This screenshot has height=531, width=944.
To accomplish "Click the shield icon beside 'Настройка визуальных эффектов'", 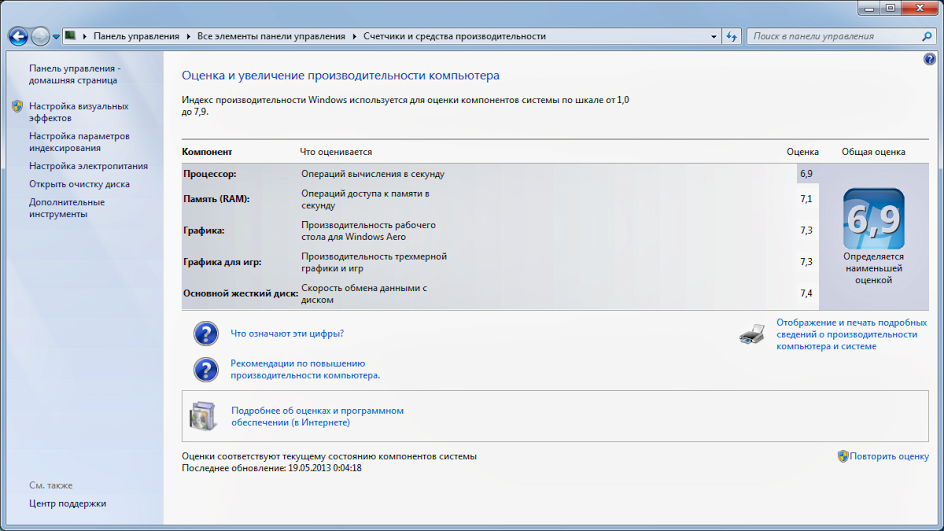I will click(17, 107).
